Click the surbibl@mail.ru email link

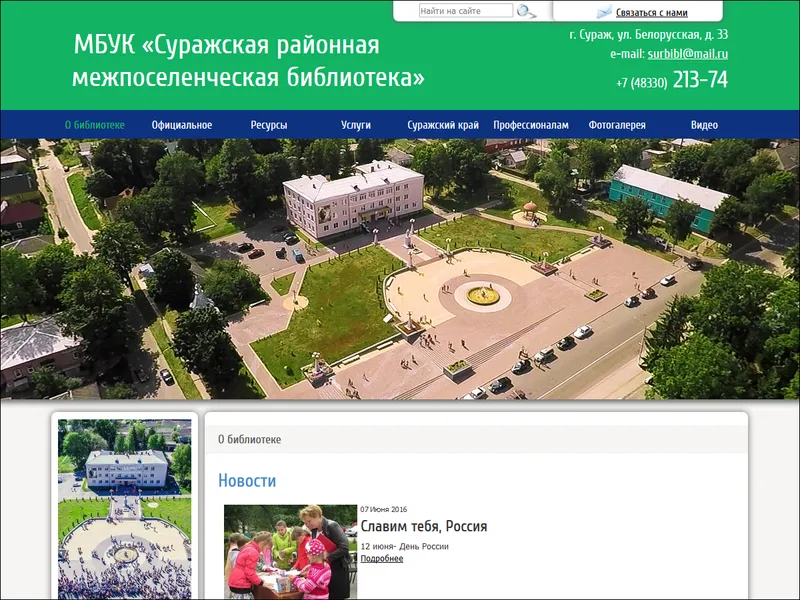point(688,54)
